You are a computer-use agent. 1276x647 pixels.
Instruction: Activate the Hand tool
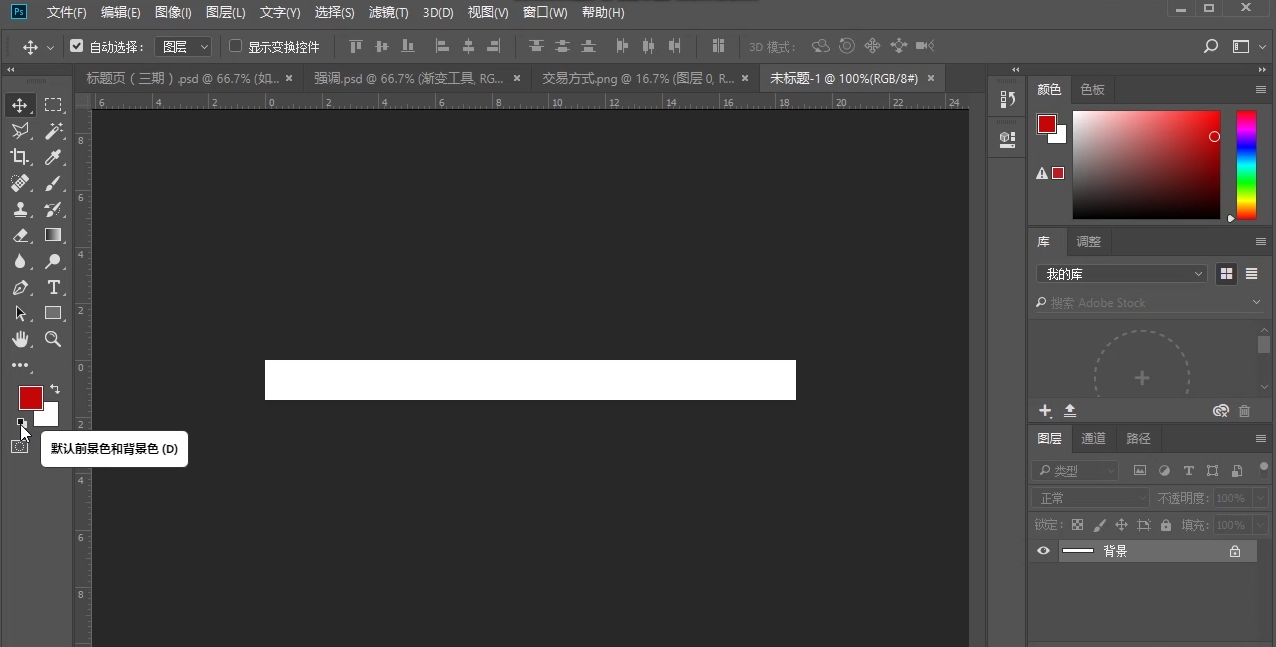20,339
